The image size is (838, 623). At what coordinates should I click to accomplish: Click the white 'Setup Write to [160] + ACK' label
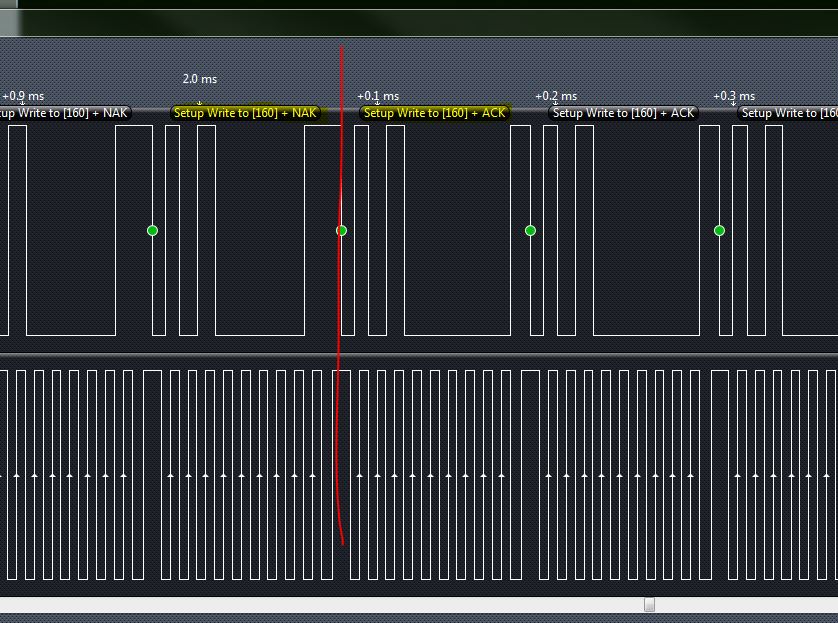pos(623,113)
